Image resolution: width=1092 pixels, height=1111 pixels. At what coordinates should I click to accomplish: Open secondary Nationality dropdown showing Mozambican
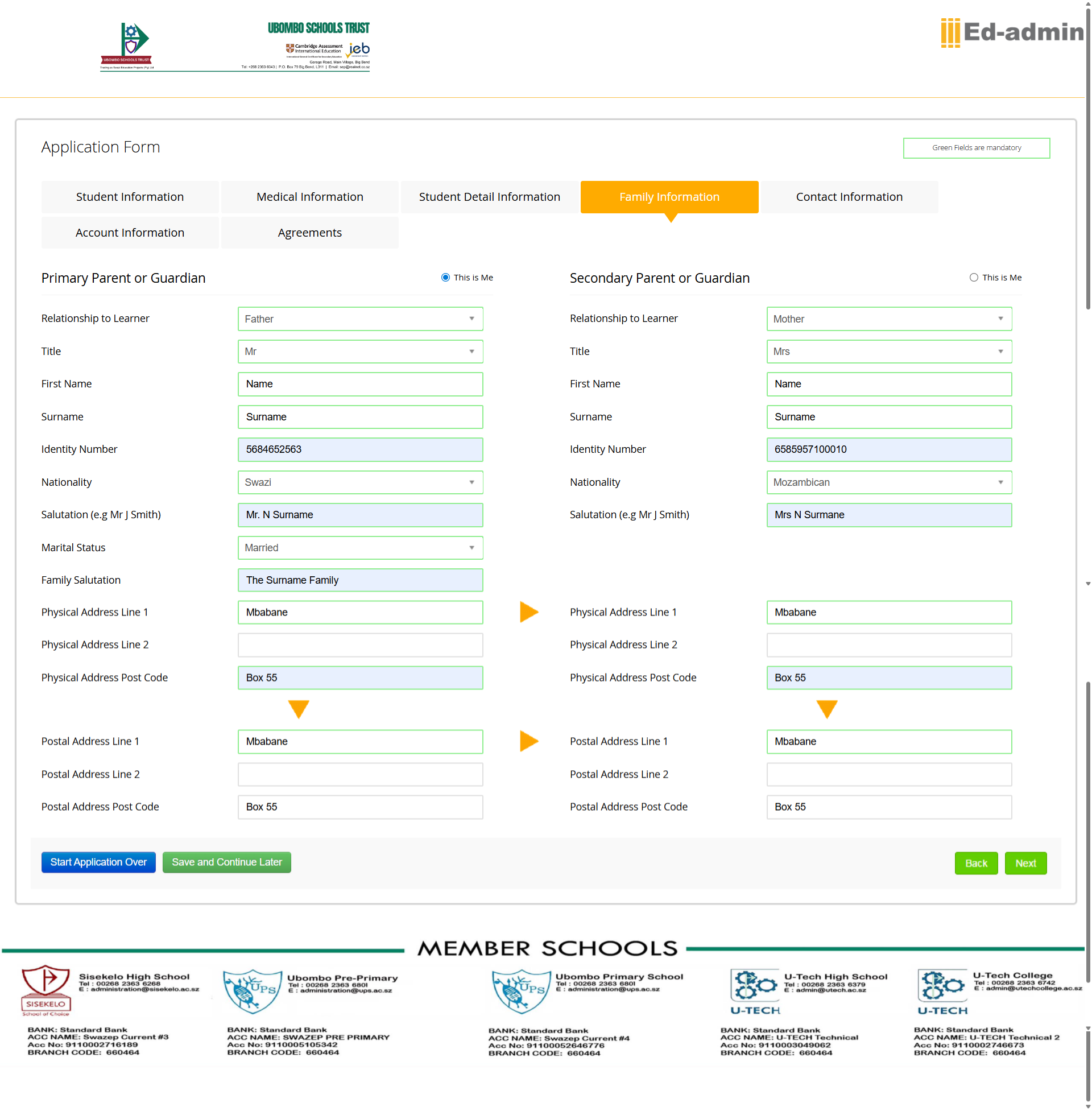889,482
